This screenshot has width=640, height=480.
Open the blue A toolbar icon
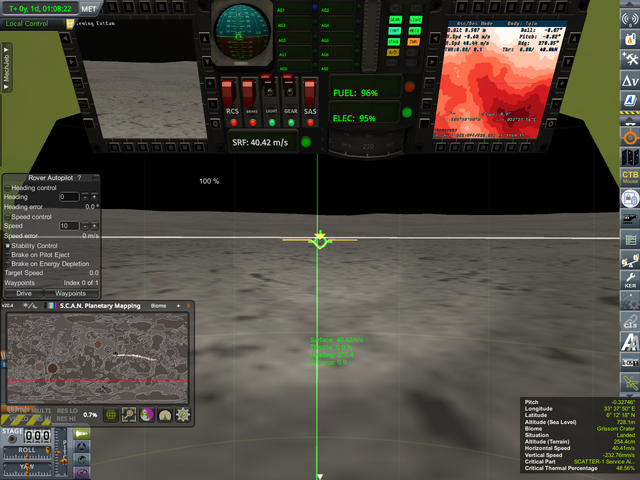(630, 100)
